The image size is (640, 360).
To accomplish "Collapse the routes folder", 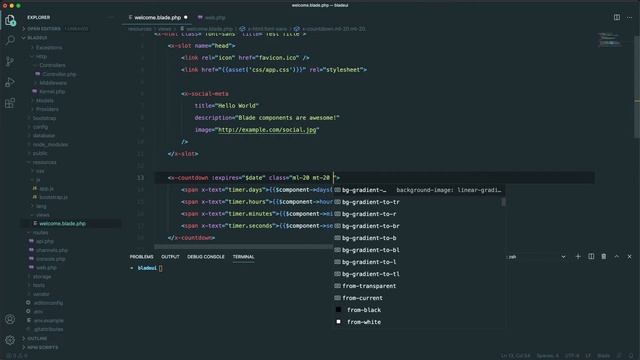I will [40, 233].
